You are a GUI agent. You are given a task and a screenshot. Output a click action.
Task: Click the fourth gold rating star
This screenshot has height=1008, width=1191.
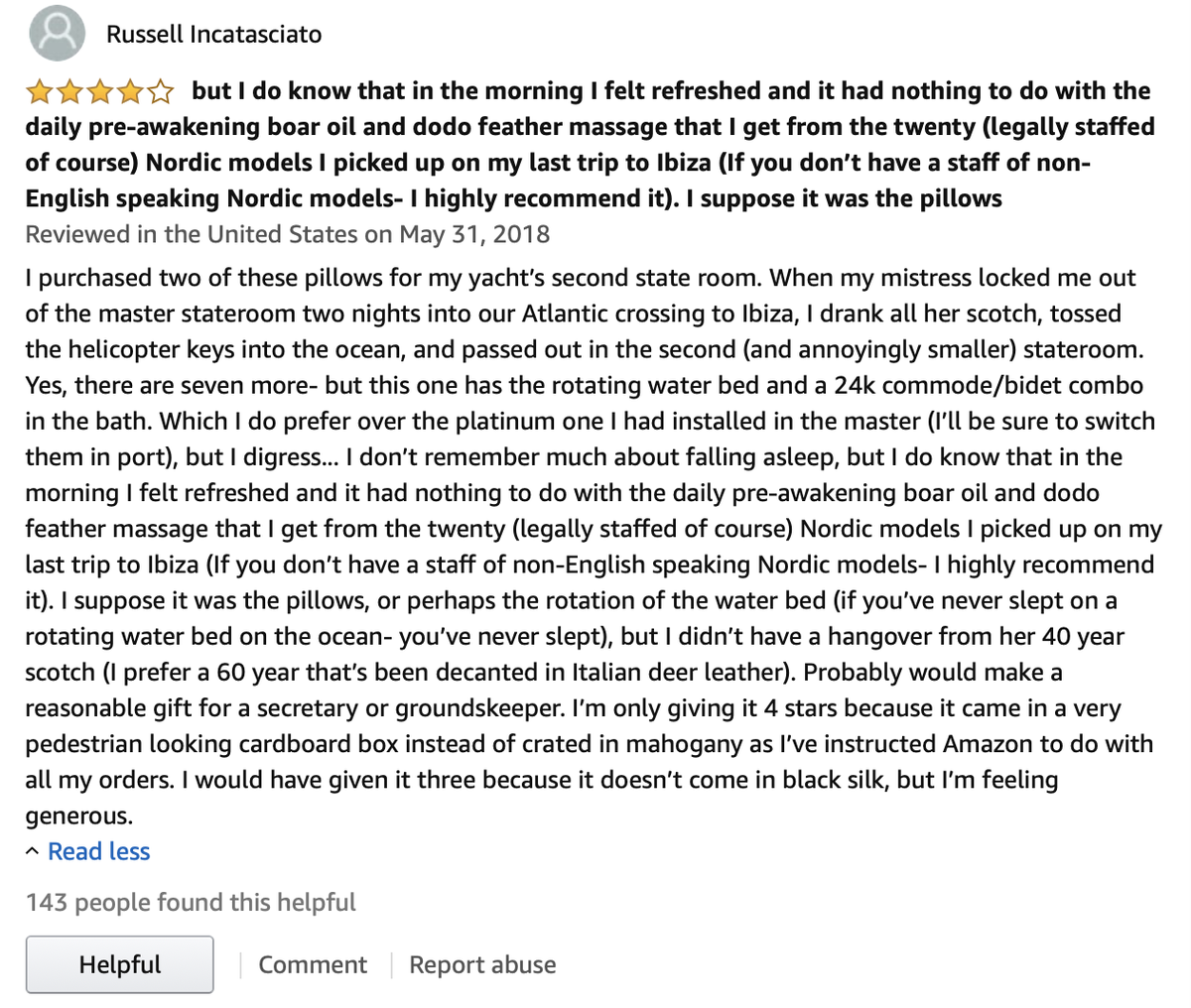[129, 93]
